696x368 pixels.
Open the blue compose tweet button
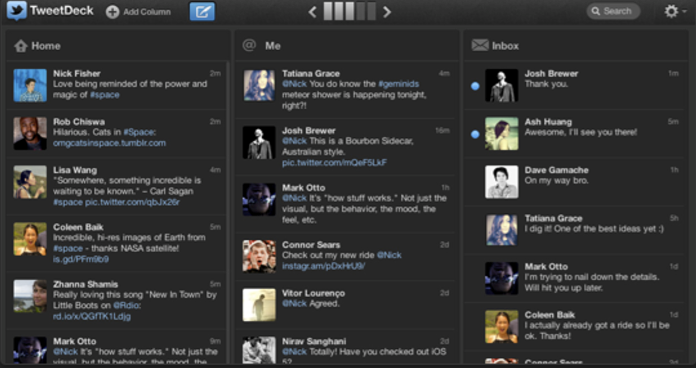pos(202,12)
